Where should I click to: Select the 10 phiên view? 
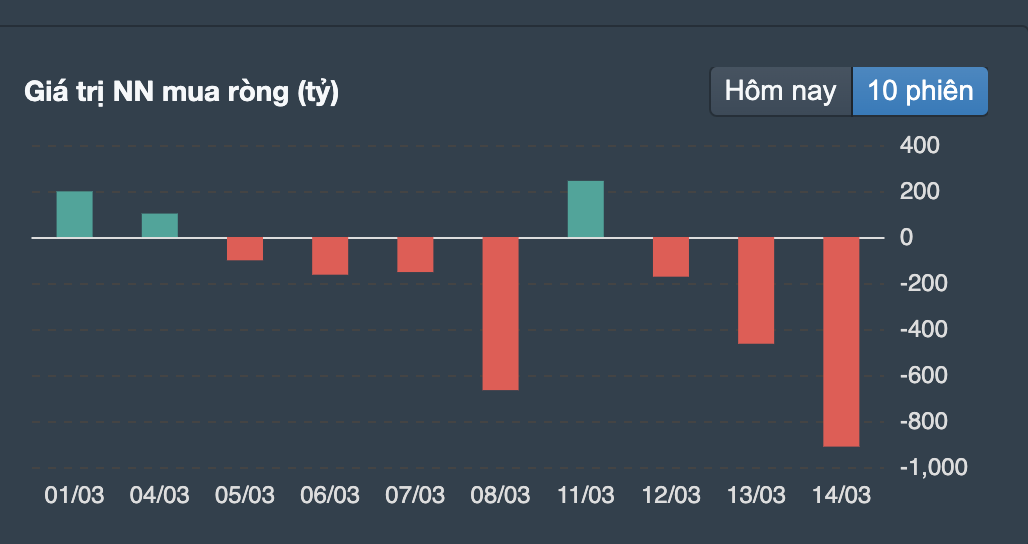pyautogui.click(x=920, y=91)
